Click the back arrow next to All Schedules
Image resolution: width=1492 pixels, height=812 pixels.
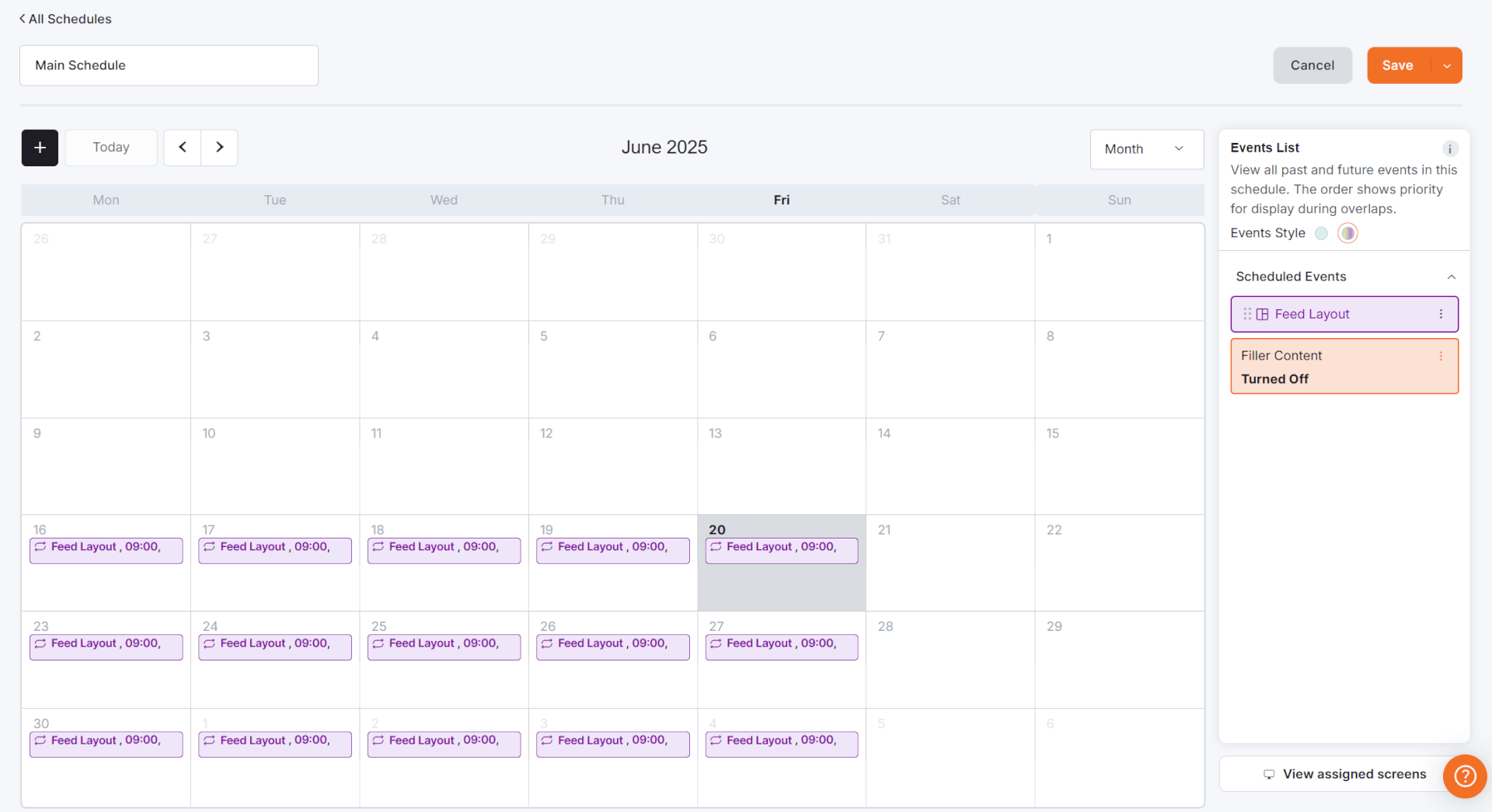22,19
